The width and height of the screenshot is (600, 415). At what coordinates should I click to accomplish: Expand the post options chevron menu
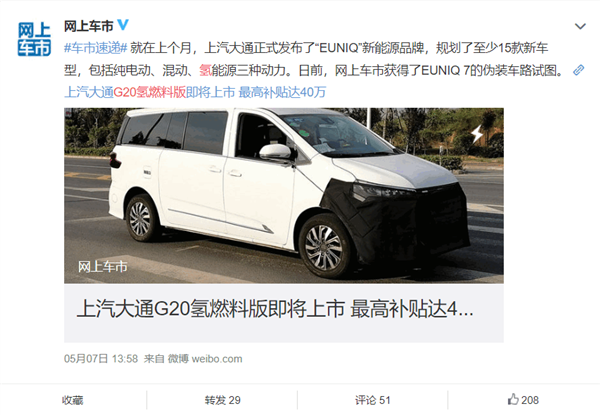pyautogui.click(x=580, y=26)
